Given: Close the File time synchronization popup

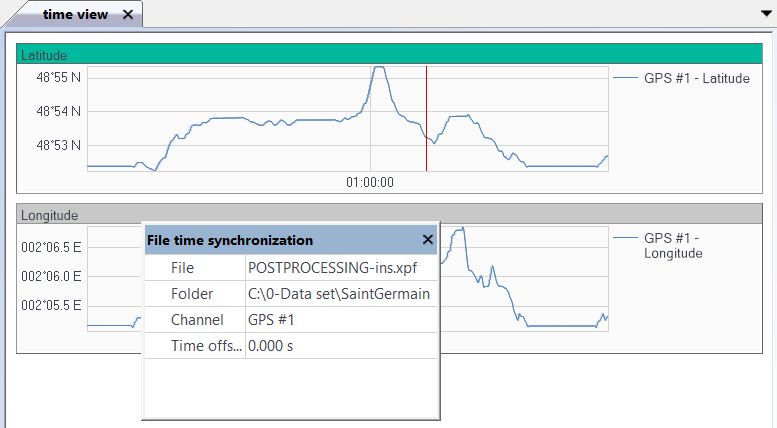Looking at the screenshot, I should [x=427, y=240].
